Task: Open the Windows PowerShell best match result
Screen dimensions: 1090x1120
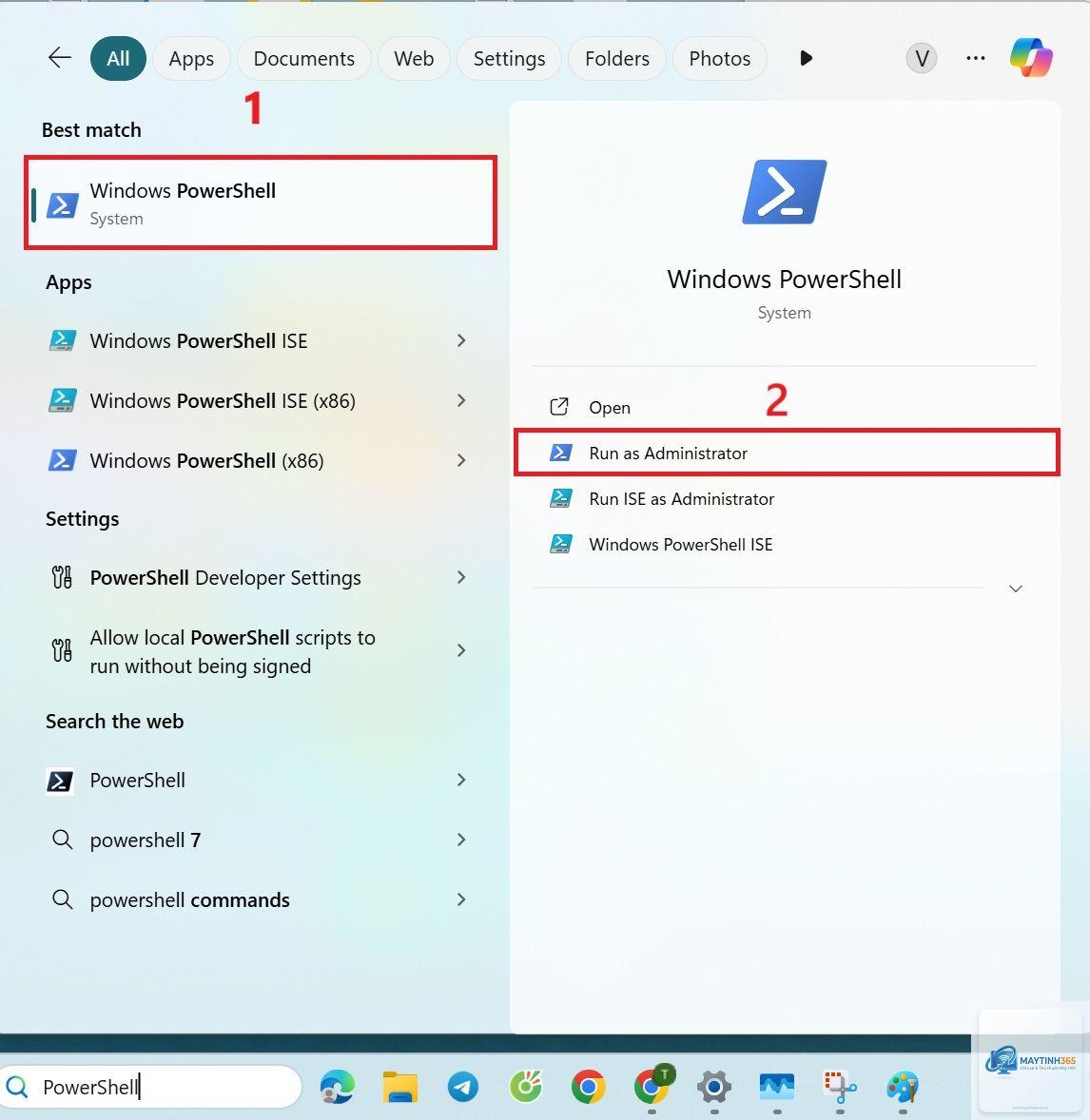Action: (261, 203)
